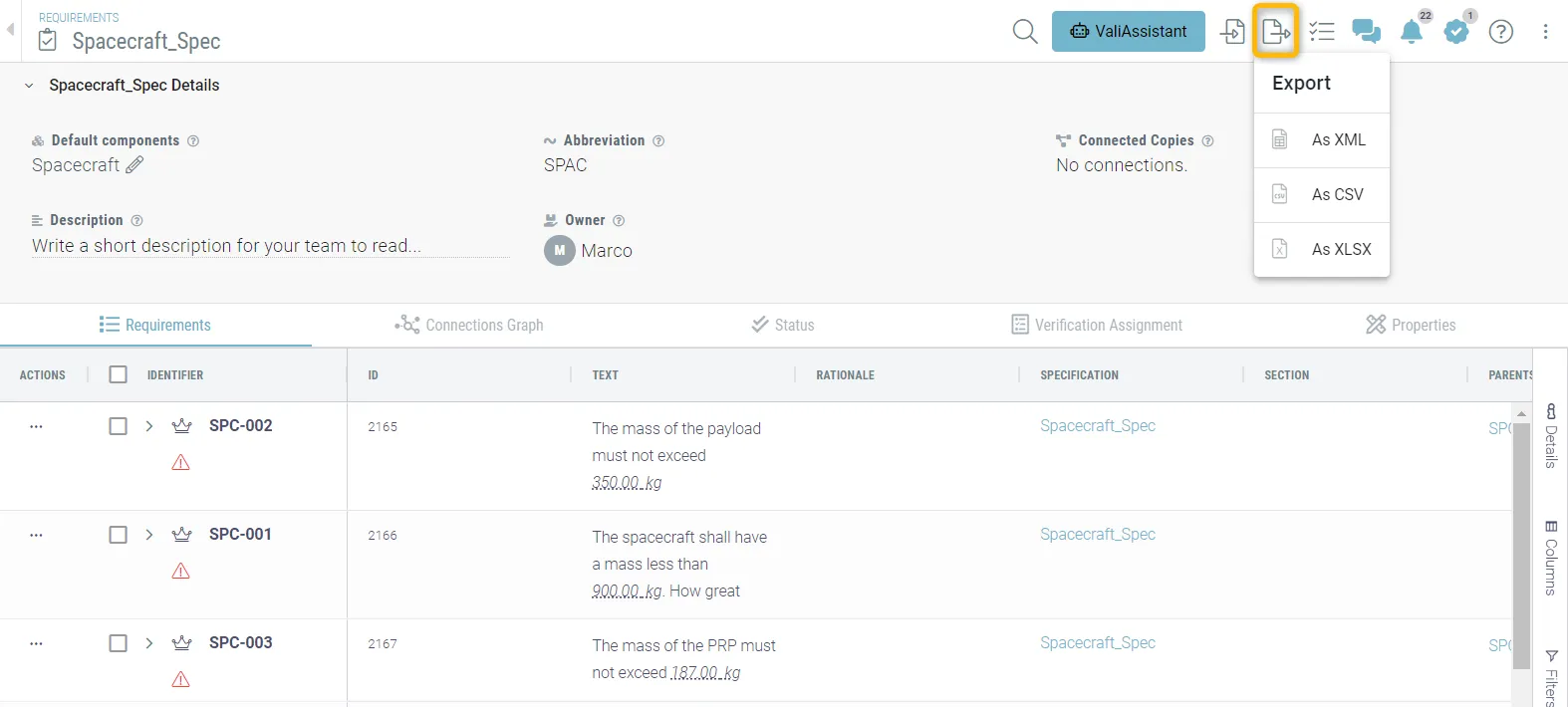1568x707 pixels.
Task: Click the help question mark icon
Action: tap(1500, 32)
